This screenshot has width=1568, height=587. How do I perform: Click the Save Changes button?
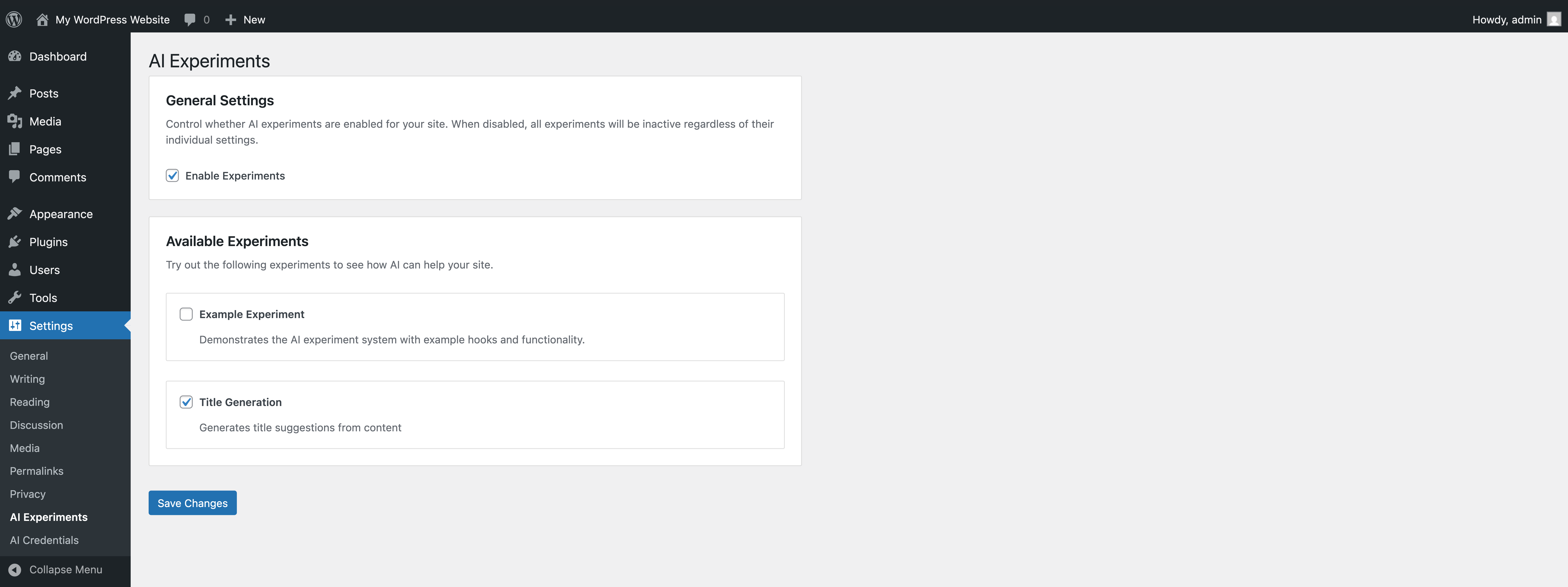(x=192, y=503)
